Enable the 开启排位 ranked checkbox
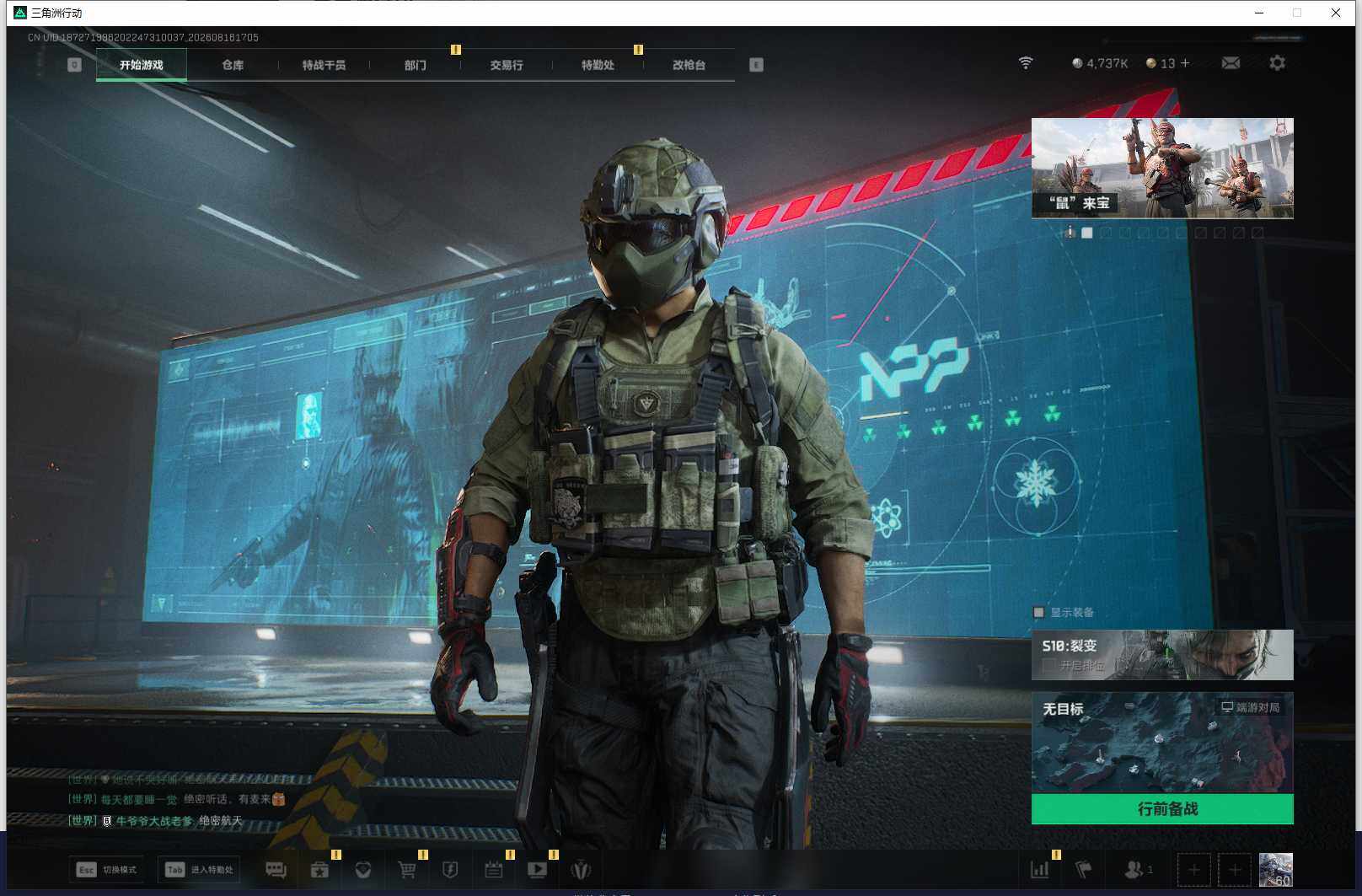This screenshot has height=896, width=1362. 1048,666
